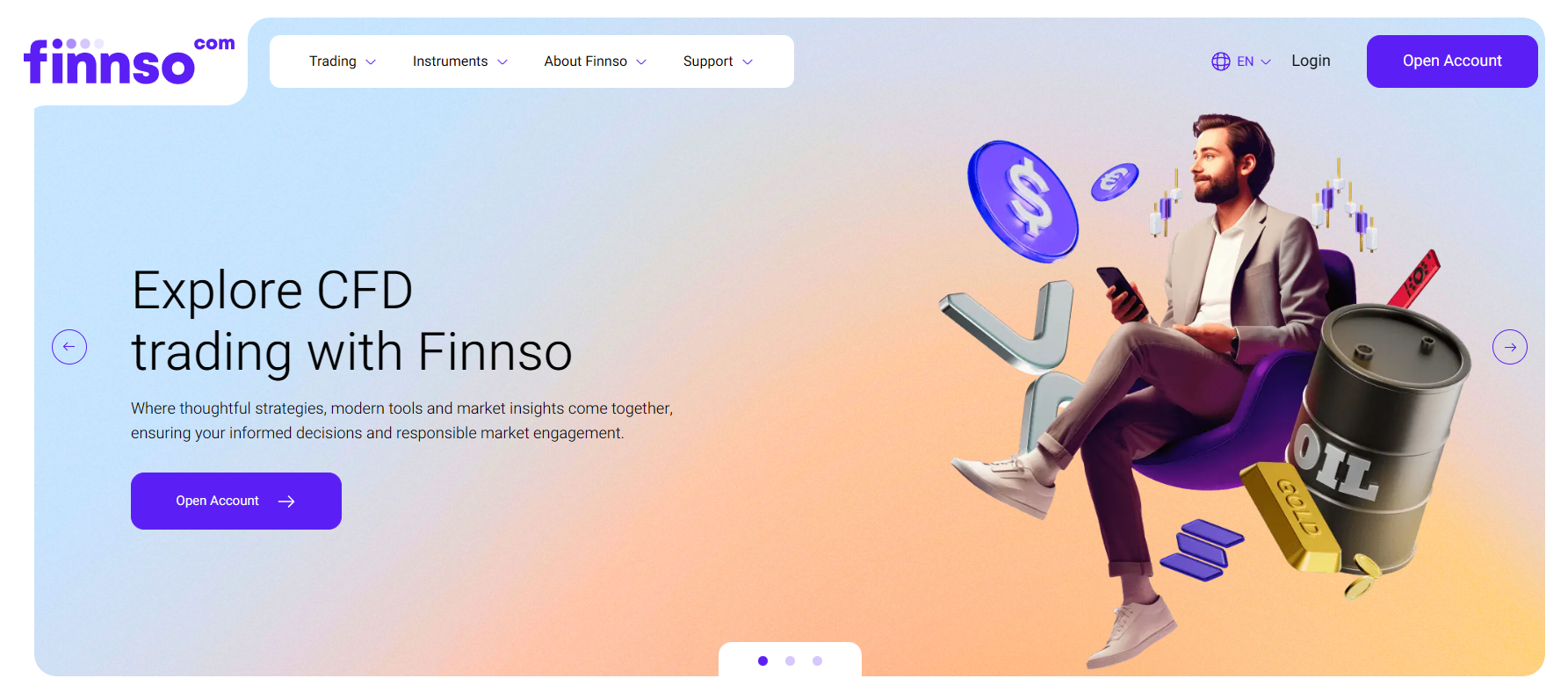The width and height of the screenshot is (1568, 700).
Task: Select the first carousel dot
Action: pyautogui.click(x=762, y=660)
